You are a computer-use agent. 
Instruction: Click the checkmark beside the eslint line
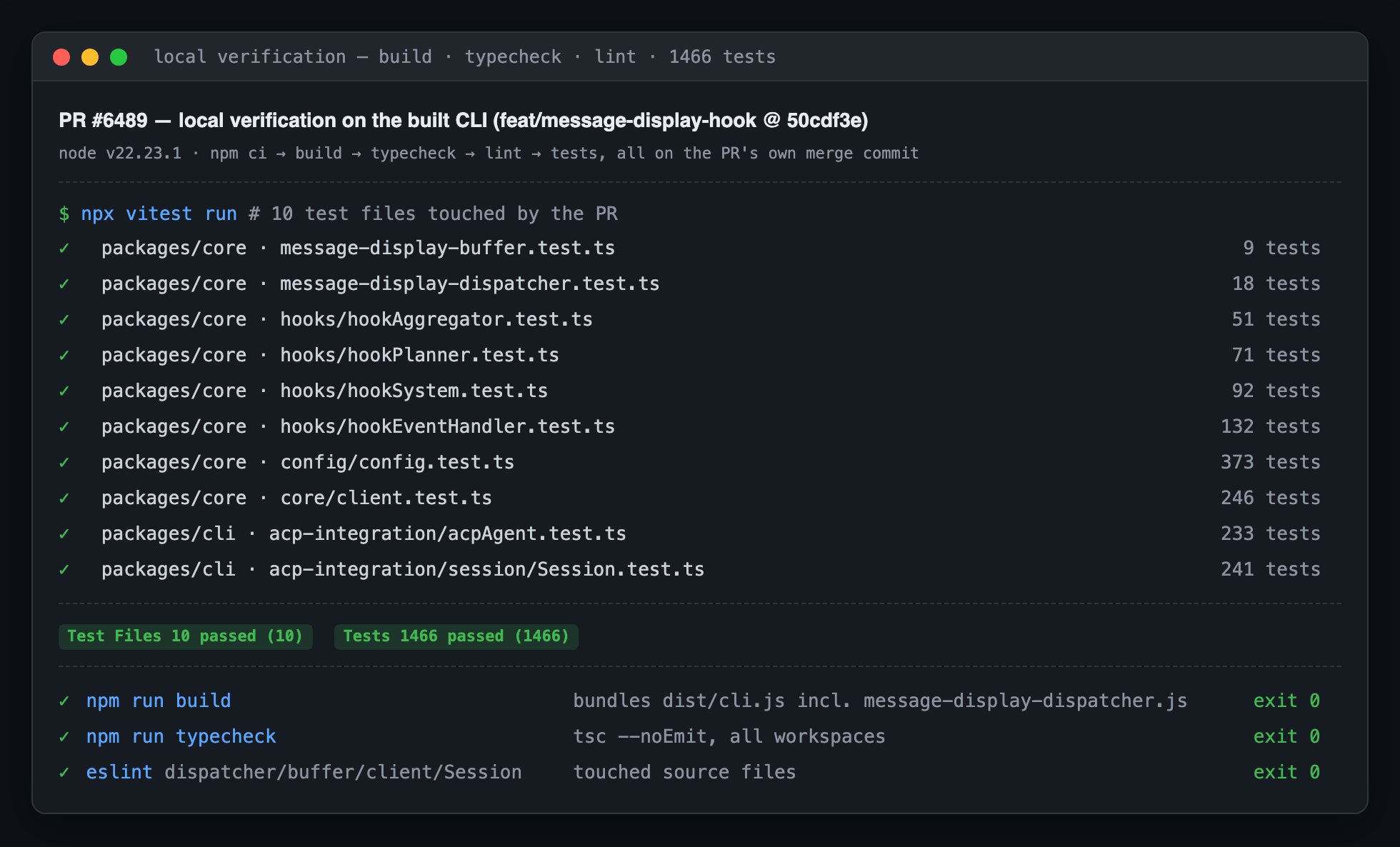click(x=64, y=772)
